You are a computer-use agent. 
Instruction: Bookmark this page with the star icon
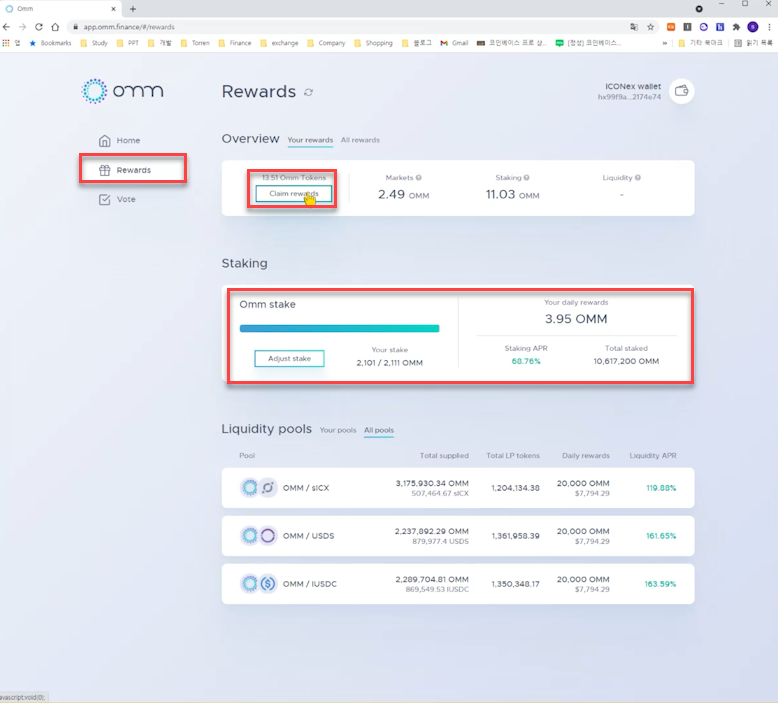click(650, 27)
